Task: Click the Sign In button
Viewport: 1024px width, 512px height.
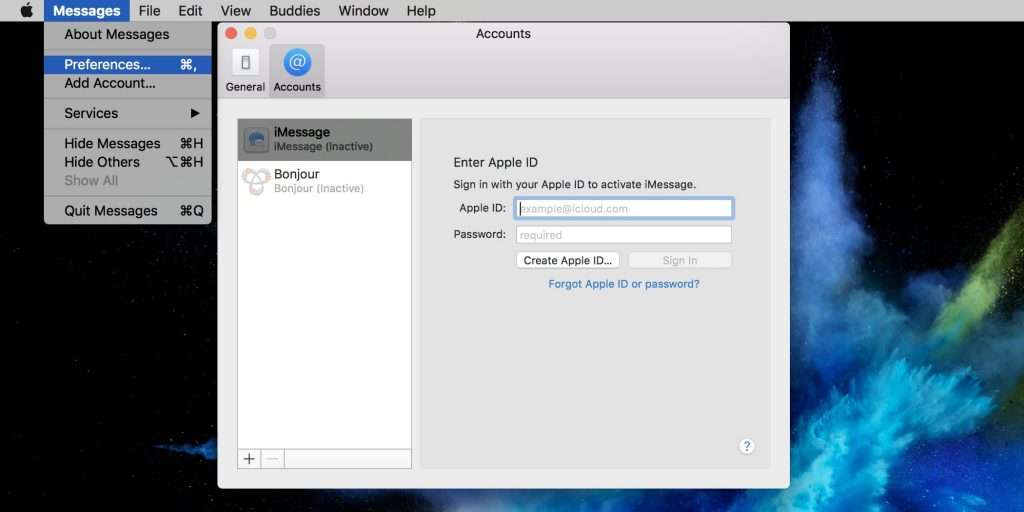Action: tap(680, 260)
